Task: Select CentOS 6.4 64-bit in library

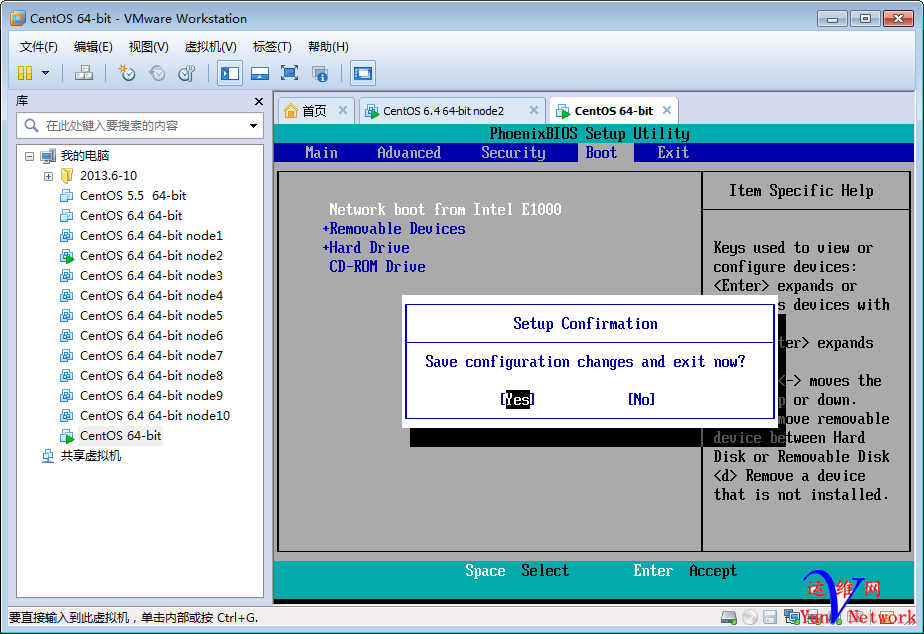Action: pos(131,216)
